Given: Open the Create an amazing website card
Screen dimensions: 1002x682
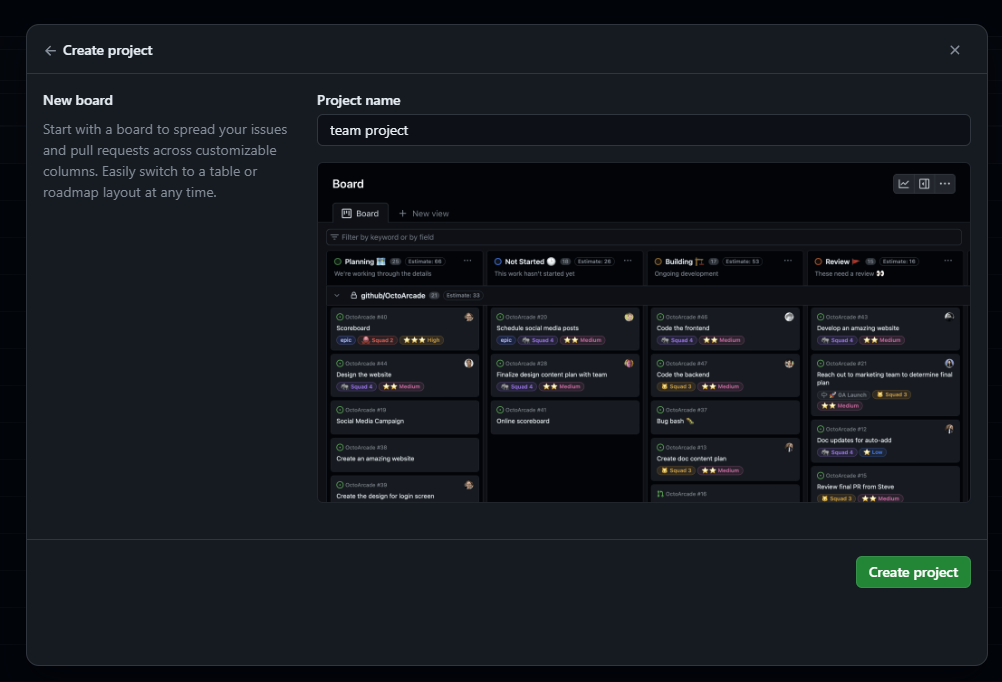Looking at the screenshot, I should click(x=405, y=454).
